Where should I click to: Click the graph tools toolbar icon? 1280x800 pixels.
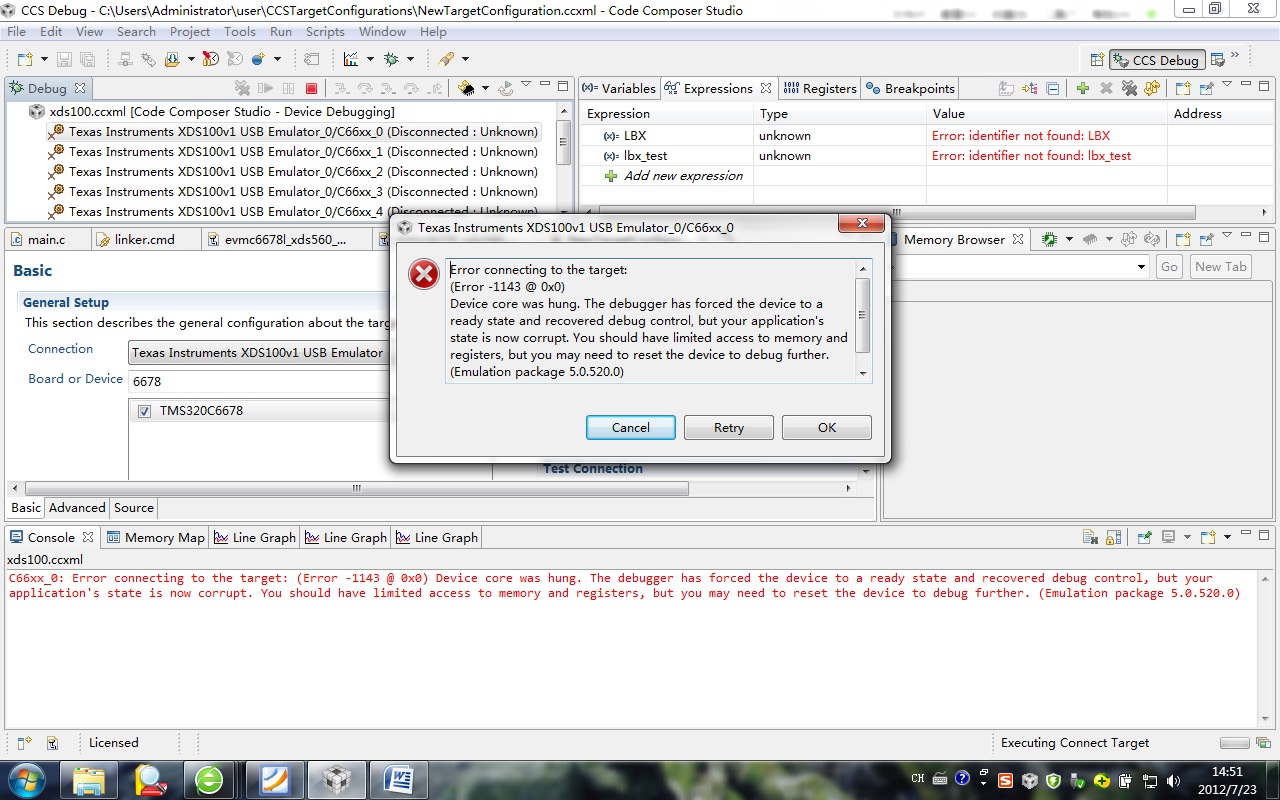[350, 59]
